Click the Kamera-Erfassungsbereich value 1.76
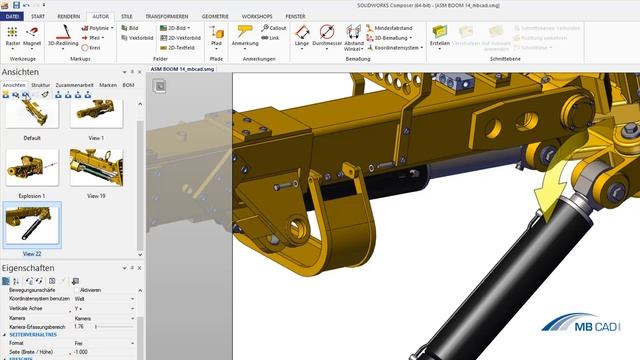 pos(79,327)
